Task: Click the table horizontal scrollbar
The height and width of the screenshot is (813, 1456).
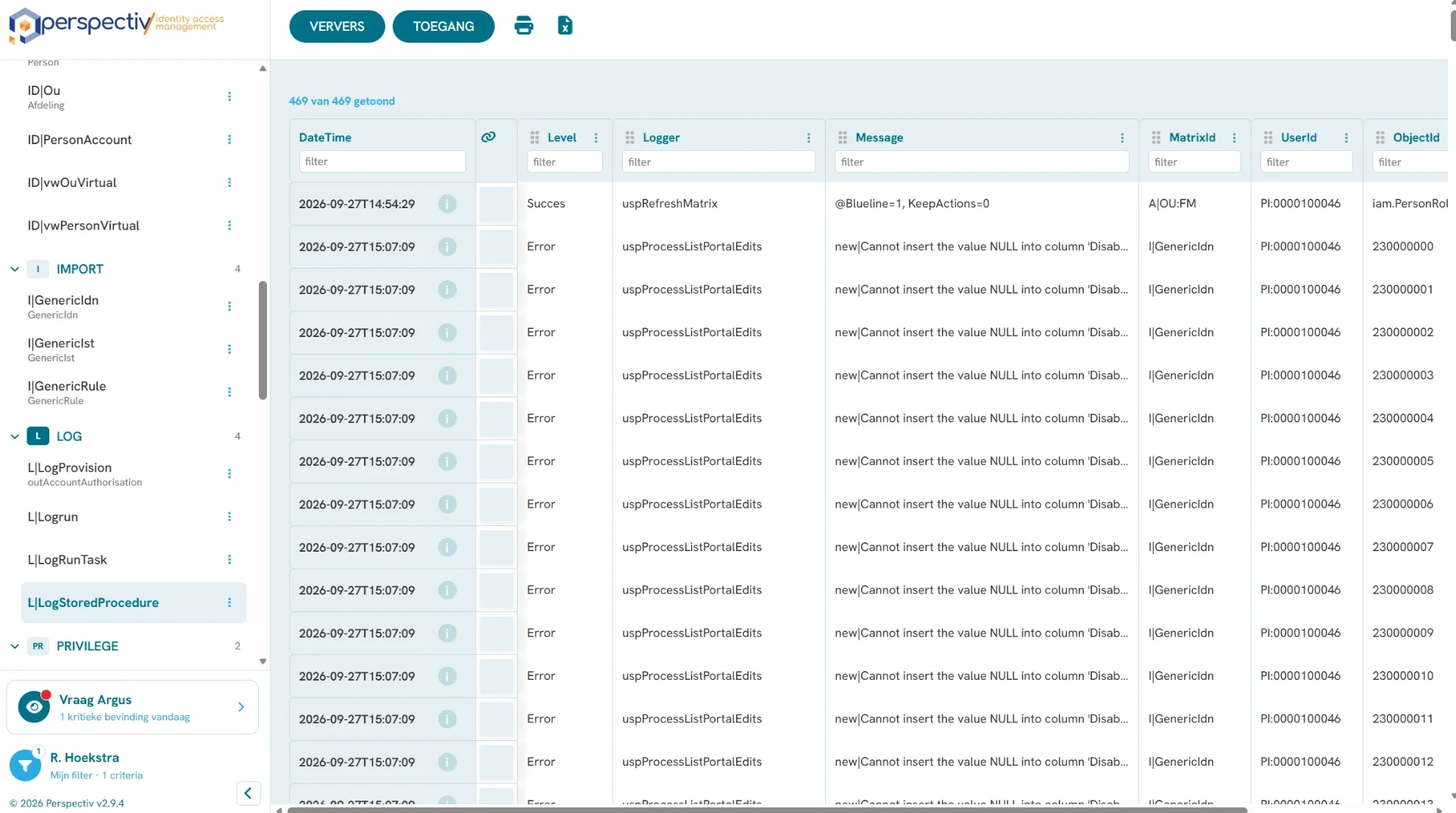Action: (x=767, y=810)
